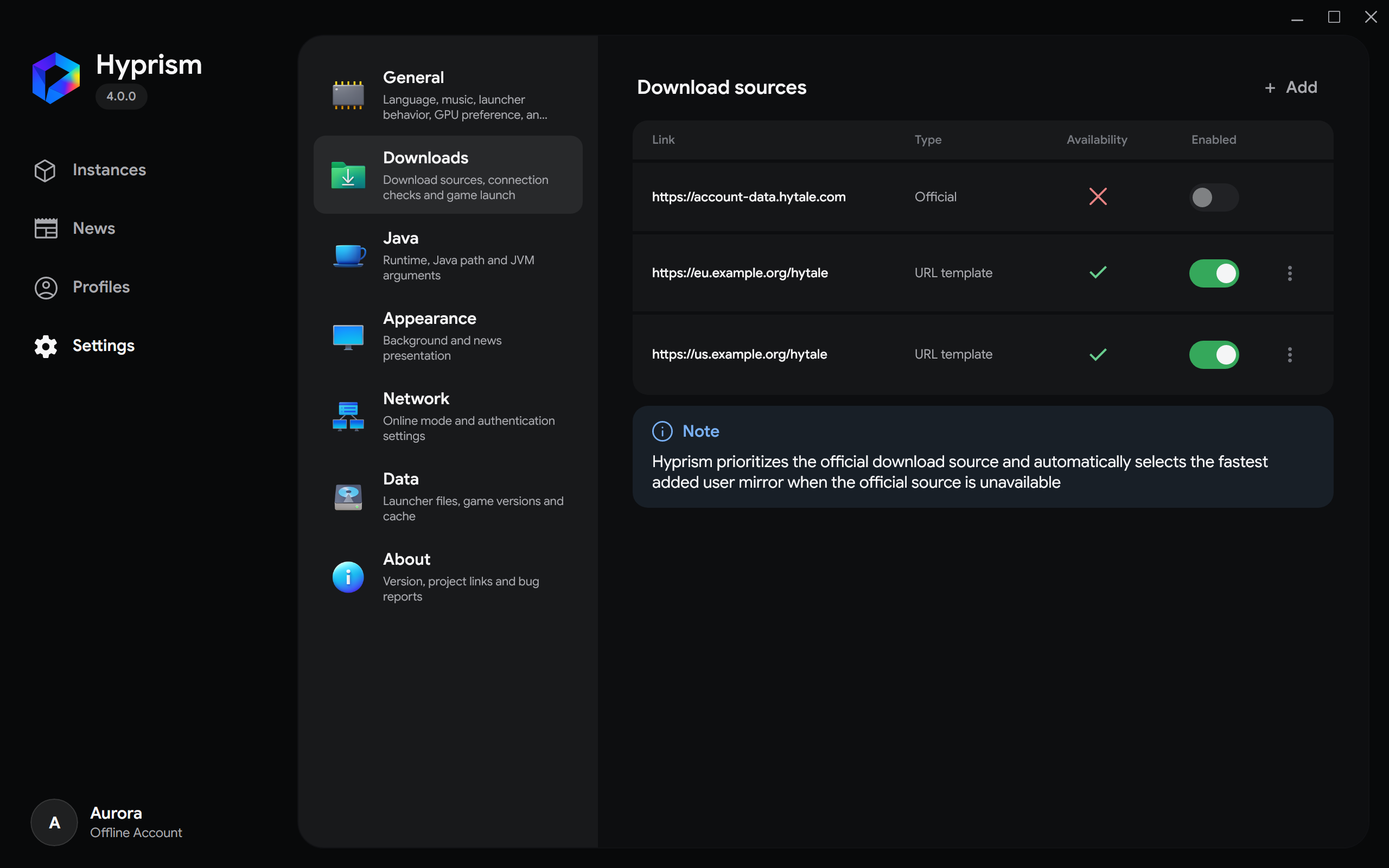Image resolution: width=1389 pixels, height=868 pixels.
Task: Click the Downloads green folder icon
Action: click(x=348, y=175)
